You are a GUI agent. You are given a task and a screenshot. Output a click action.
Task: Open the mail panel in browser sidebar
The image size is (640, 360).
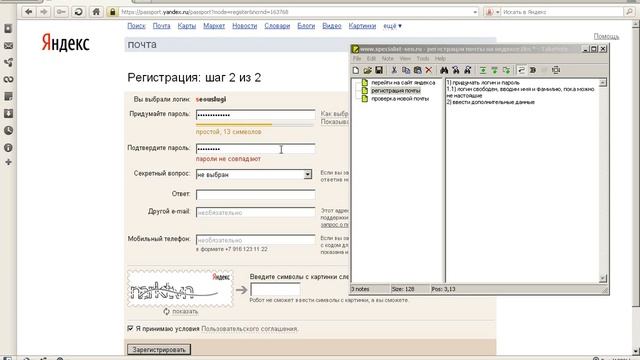click(x=8, y=46)
